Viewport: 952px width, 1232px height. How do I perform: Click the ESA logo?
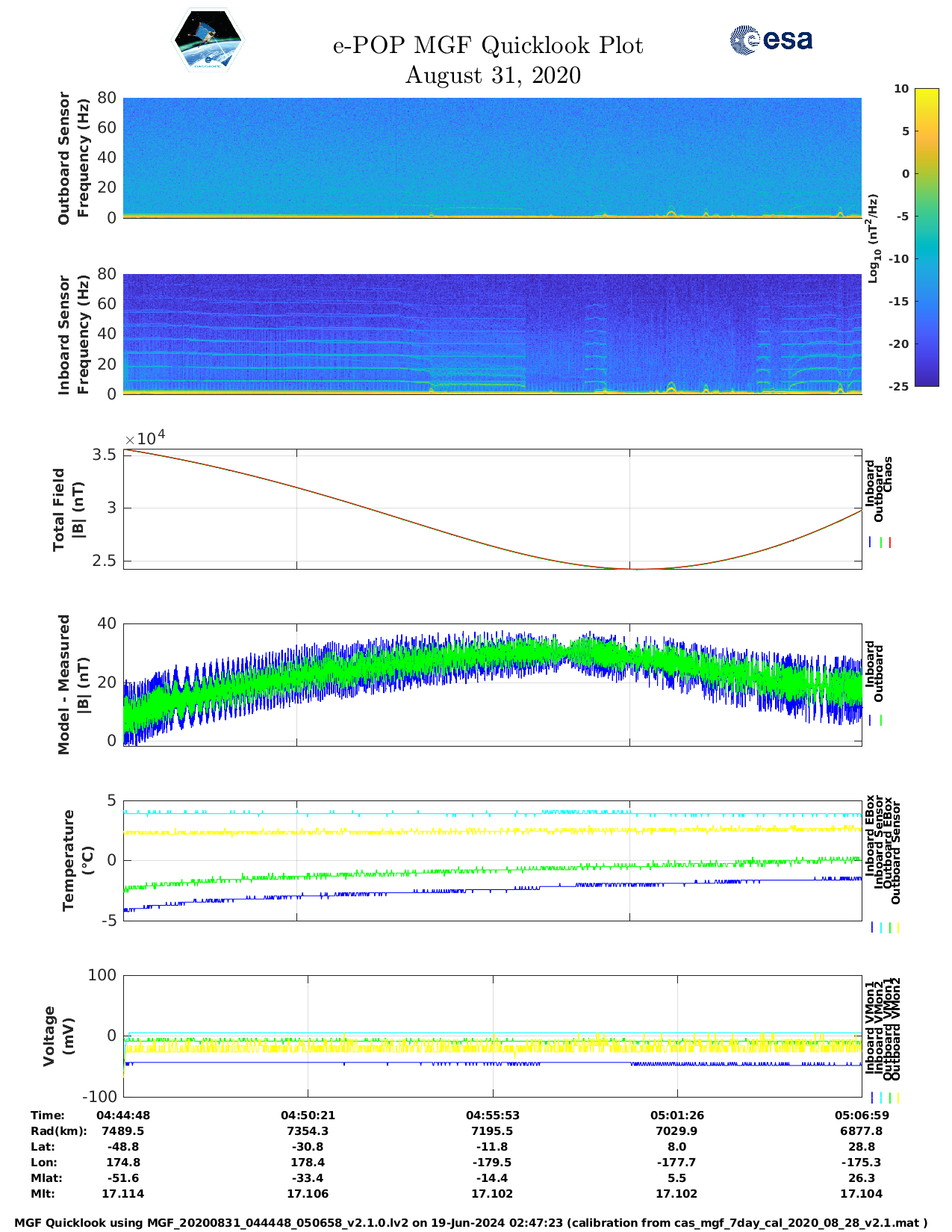(771, 40)
